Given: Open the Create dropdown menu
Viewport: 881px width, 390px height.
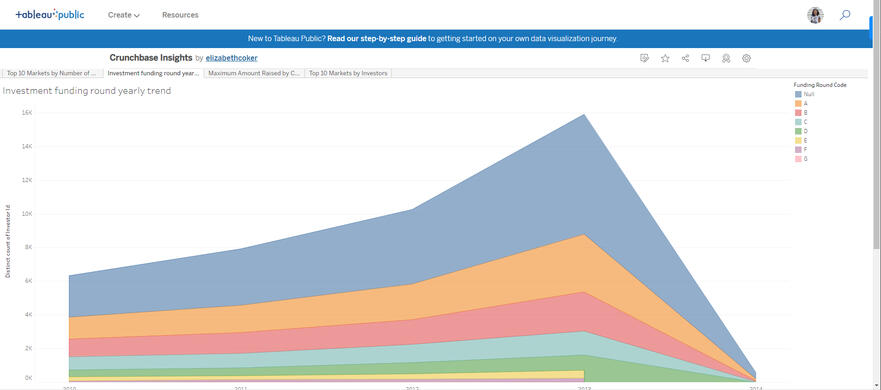Looking at the screenshot, I should [124, 15].
